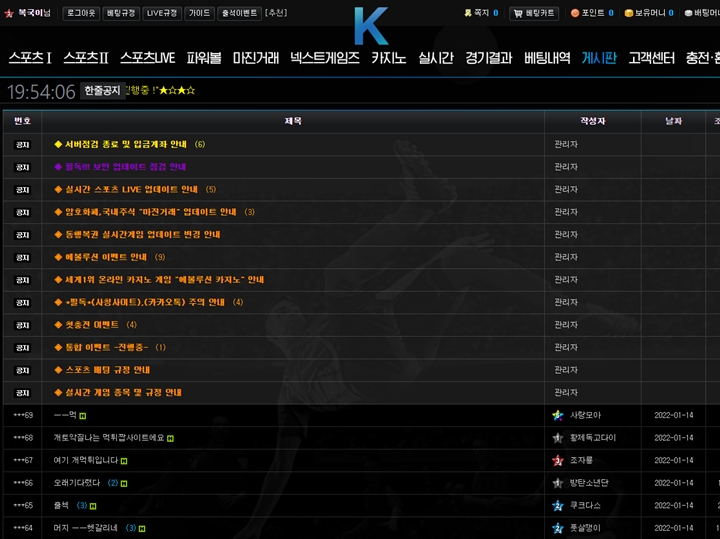This screenshot has width=720, height=539.
Task: Open the purple 보안 업데이트 점검 안내 notice
Action: [125, 167]
